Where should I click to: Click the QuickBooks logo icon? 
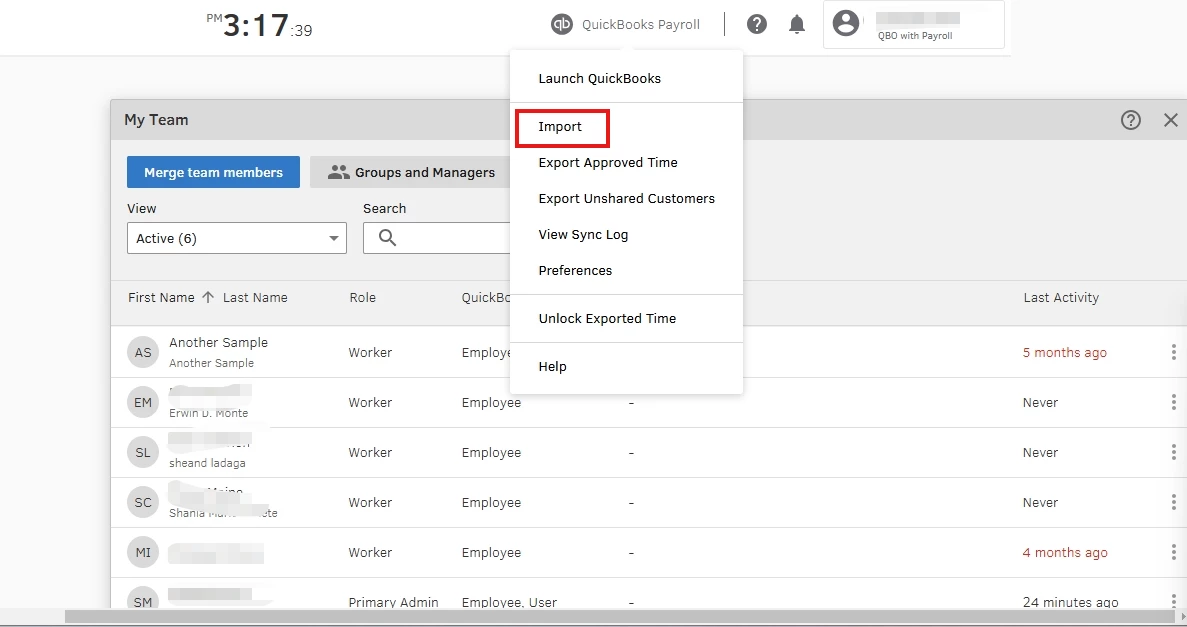pyautogui.click(x=562, y=24)
